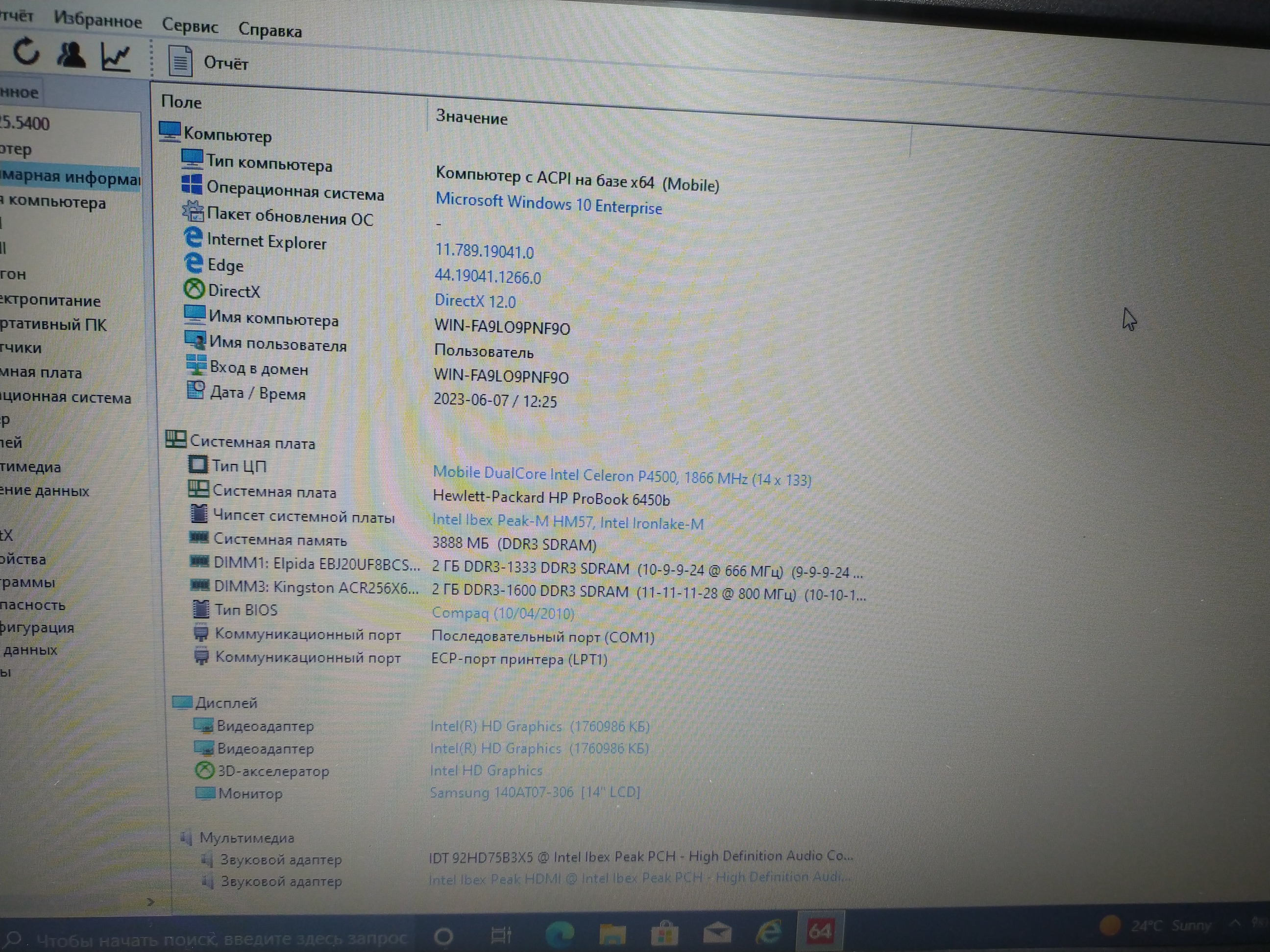The width and height of the screenshot is (1270, 952).
Task: Click the Операционная система Windows icon
Action: (192, 184)
